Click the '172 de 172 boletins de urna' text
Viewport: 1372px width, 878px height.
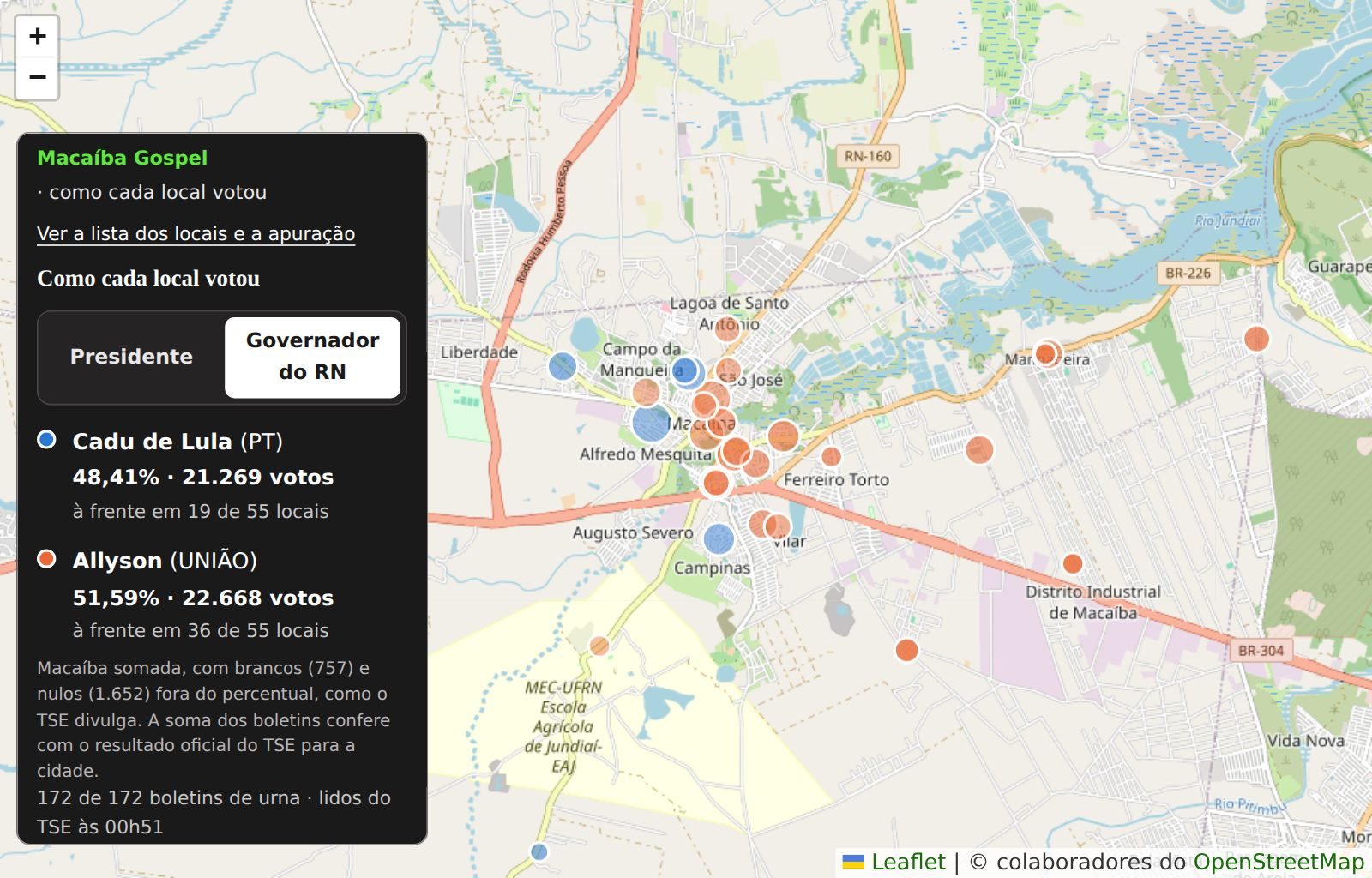tap(169, 798)
